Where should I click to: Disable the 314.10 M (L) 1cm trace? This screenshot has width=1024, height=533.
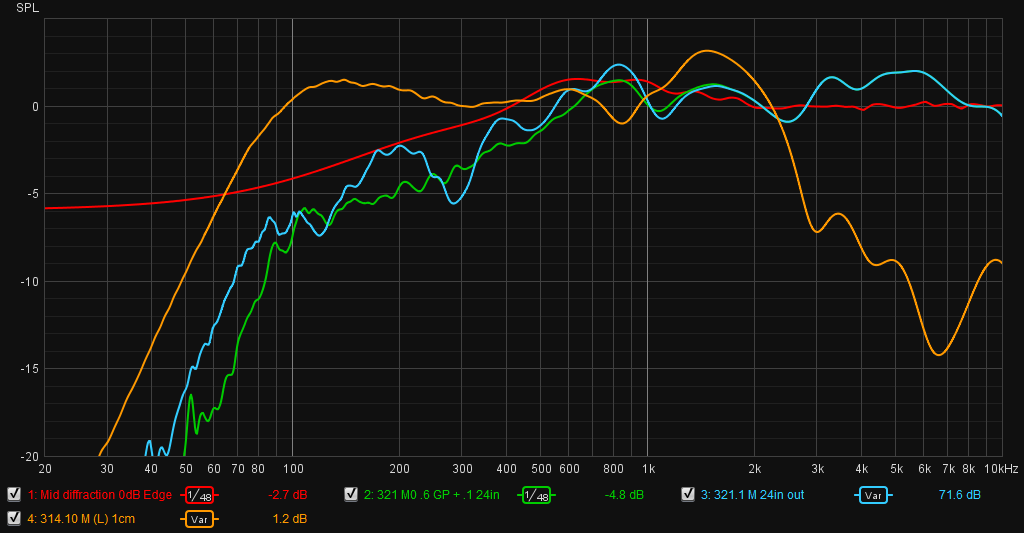[x=14, y=519]
